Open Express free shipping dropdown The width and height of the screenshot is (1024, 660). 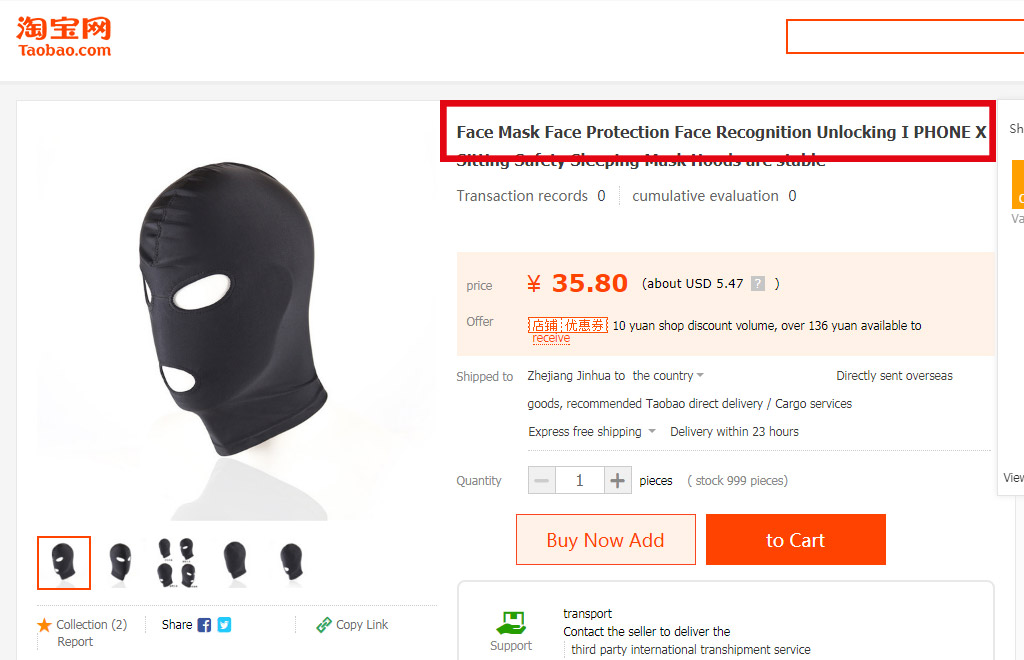pos(592,432)
